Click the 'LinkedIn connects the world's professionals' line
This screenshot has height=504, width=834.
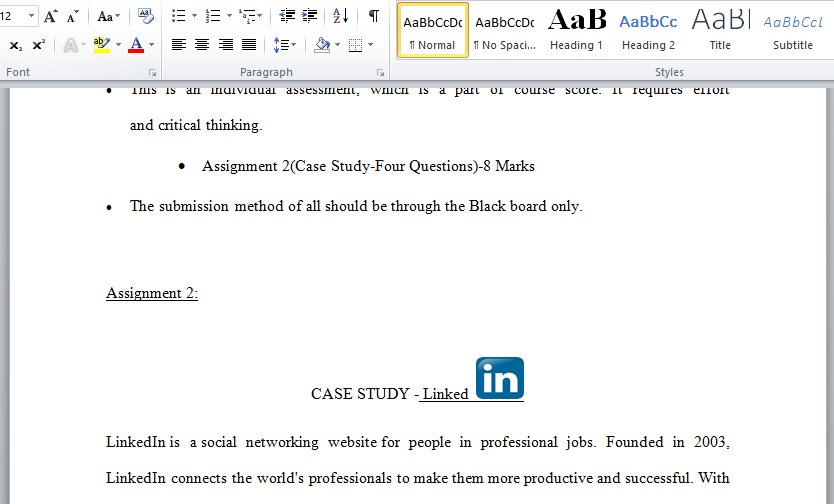tap(418, 478)
